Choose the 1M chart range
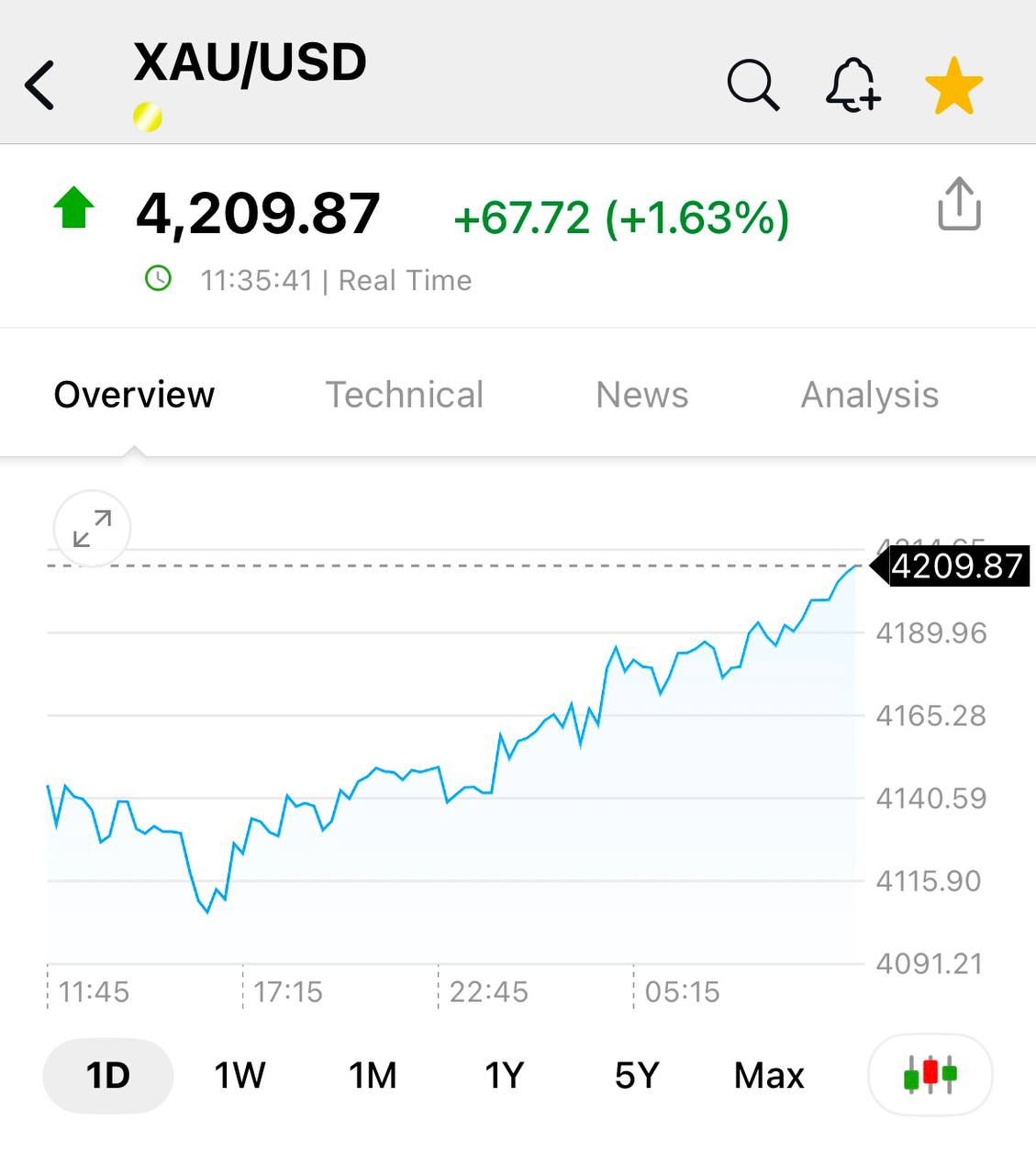1036x1175 pixels. point(373,1075)
